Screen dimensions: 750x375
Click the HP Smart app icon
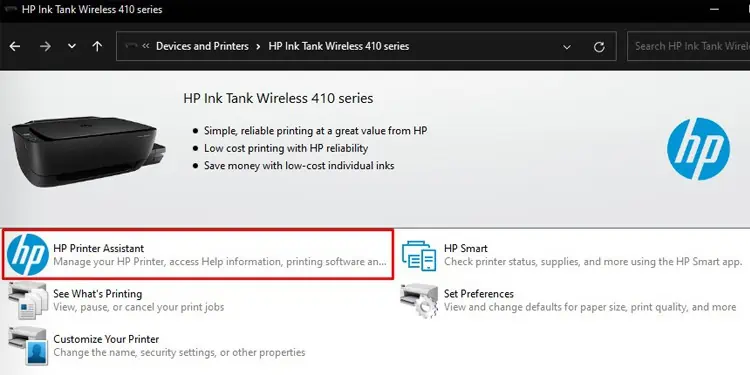[419, 255]
